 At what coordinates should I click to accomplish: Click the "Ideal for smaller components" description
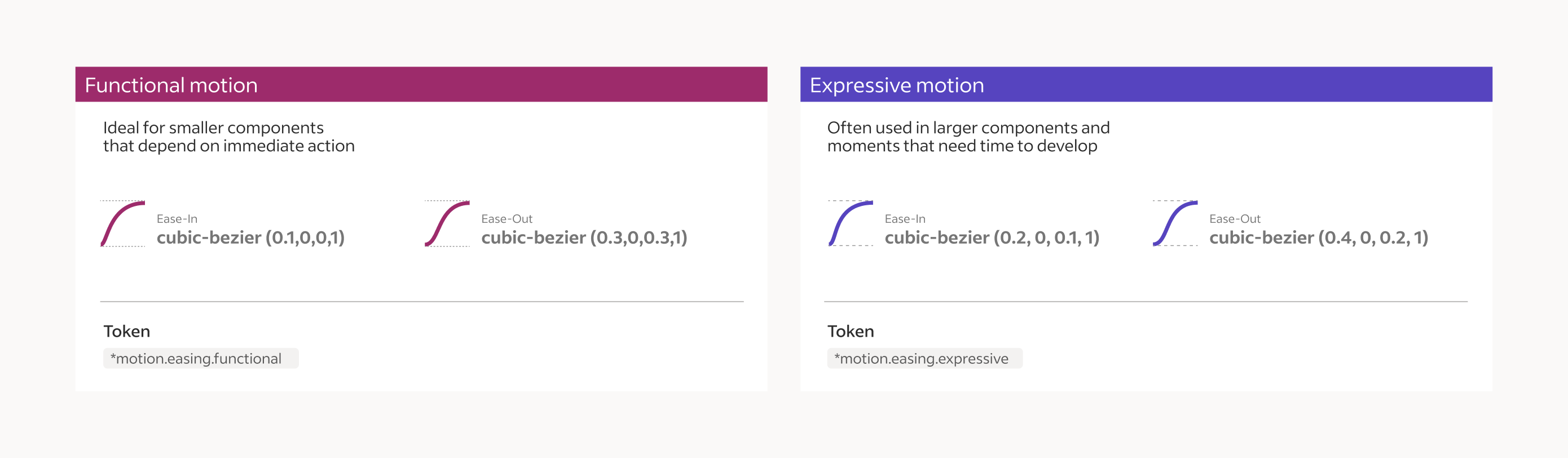click(228, 136)
